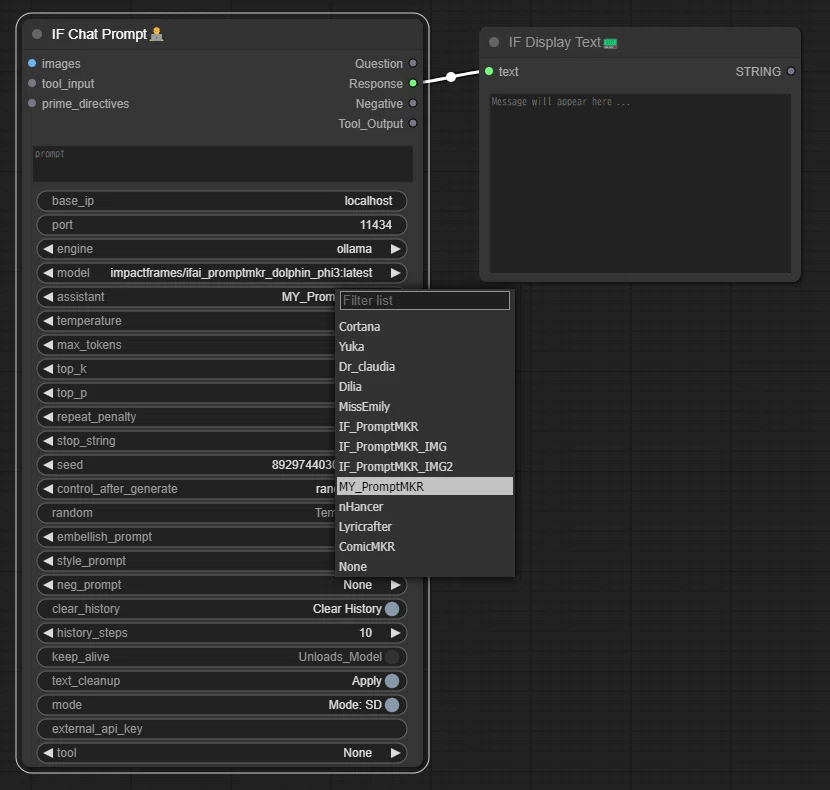The width and height of the screenshot is (830, 790).
Task: Choose MY_PromptMKR from assistant list
Action: [x=425, y=487]
